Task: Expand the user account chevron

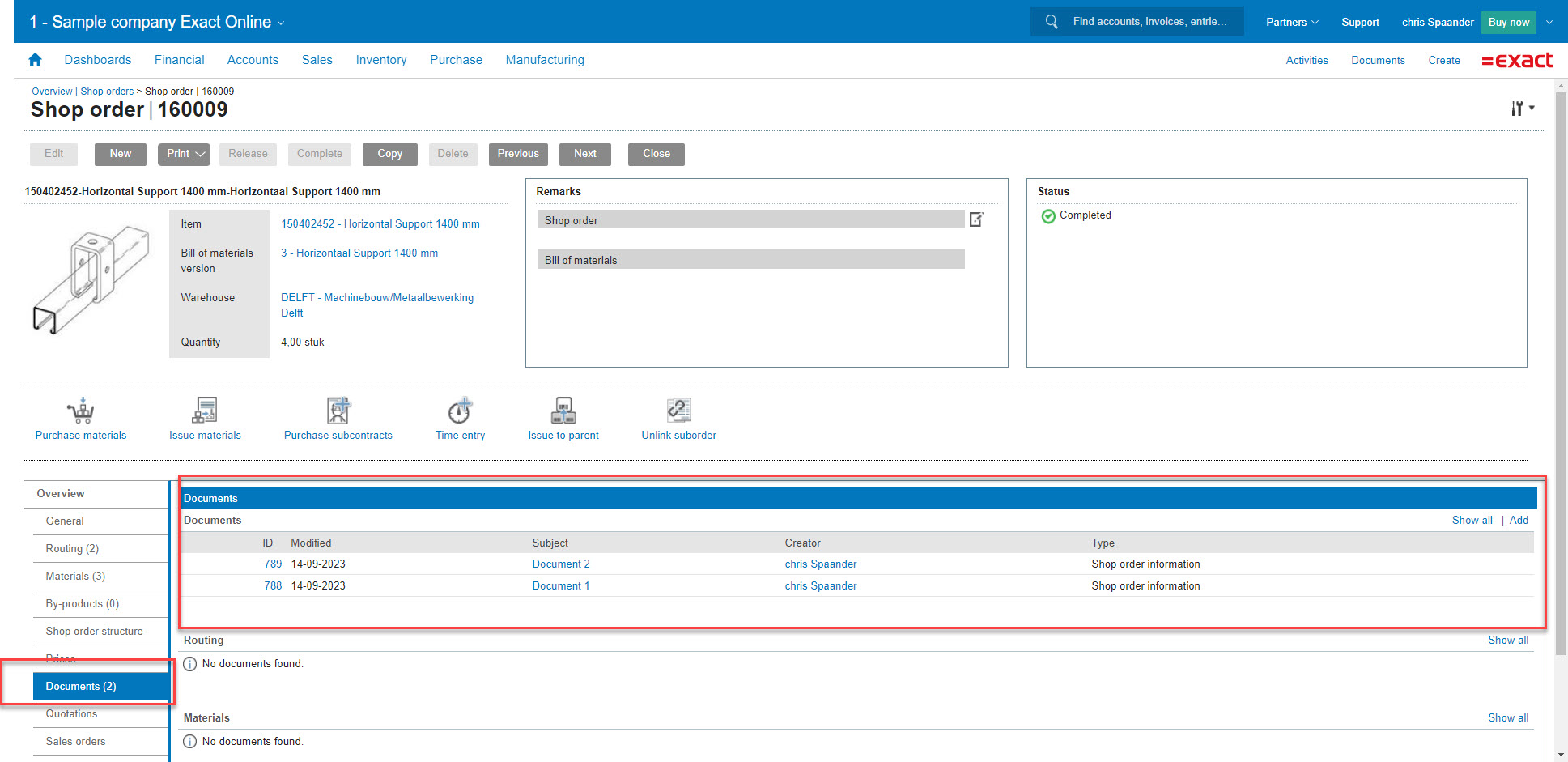Action: 1549,23
